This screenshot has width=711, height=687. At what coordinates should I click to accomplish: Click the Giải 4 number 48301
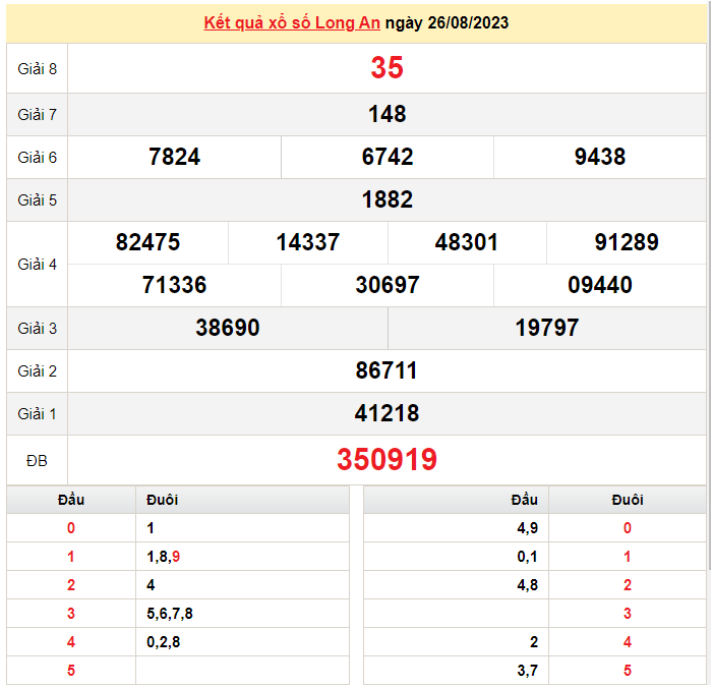(x=467, y=242)
